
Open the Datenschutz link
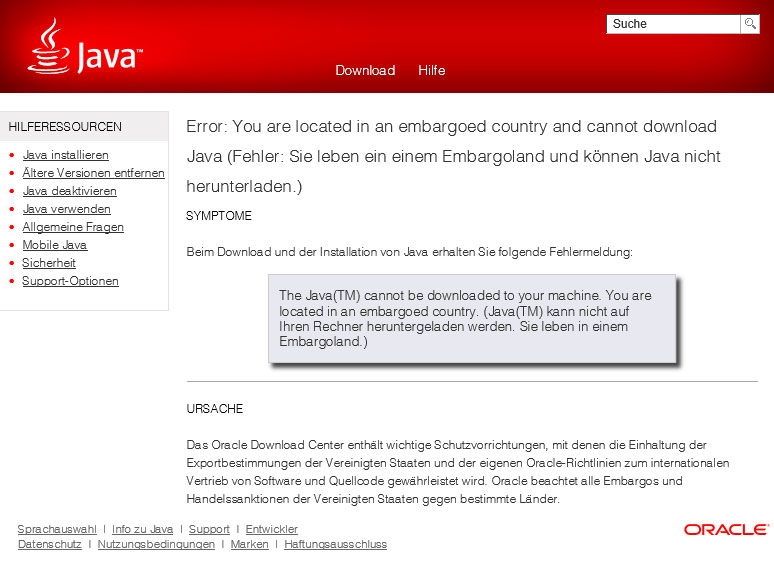click(50, 544)
